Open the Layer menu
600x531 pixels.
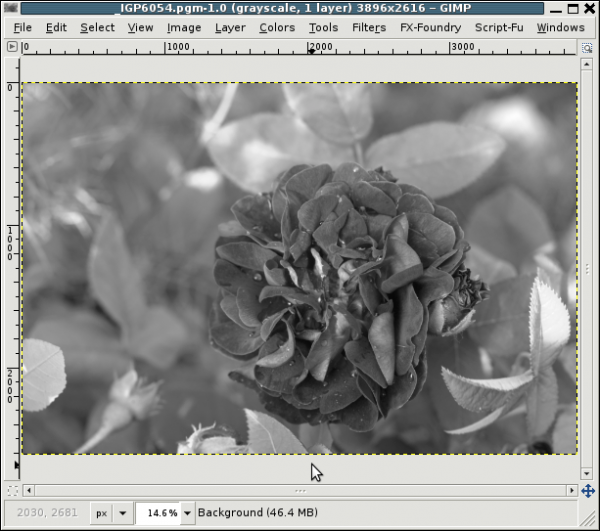tap(230, 28)
